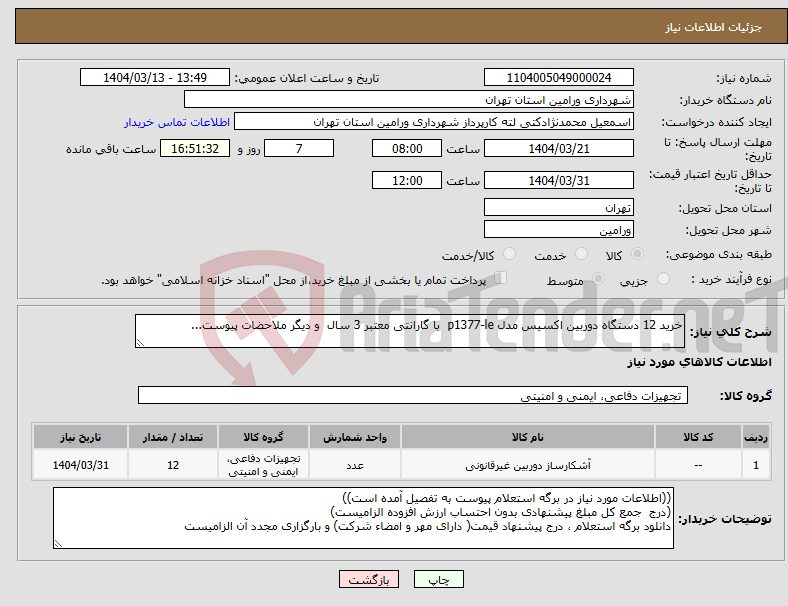Click the item code cell showing --
Image resolution: width=788 pixels, height=606 pixels.
[x=698, y=465]
